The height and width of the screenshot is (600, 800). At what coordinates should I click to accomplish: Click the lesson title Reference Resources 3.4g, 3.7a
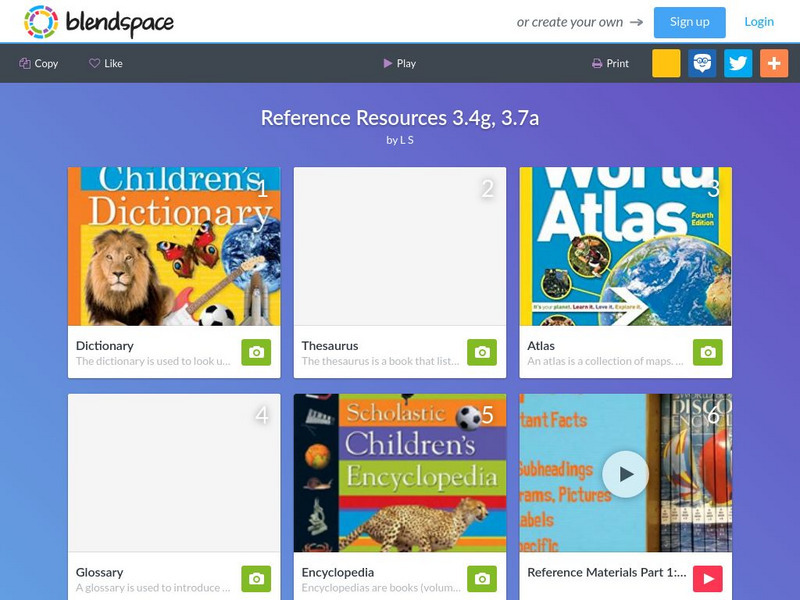(x=399, y=118)
